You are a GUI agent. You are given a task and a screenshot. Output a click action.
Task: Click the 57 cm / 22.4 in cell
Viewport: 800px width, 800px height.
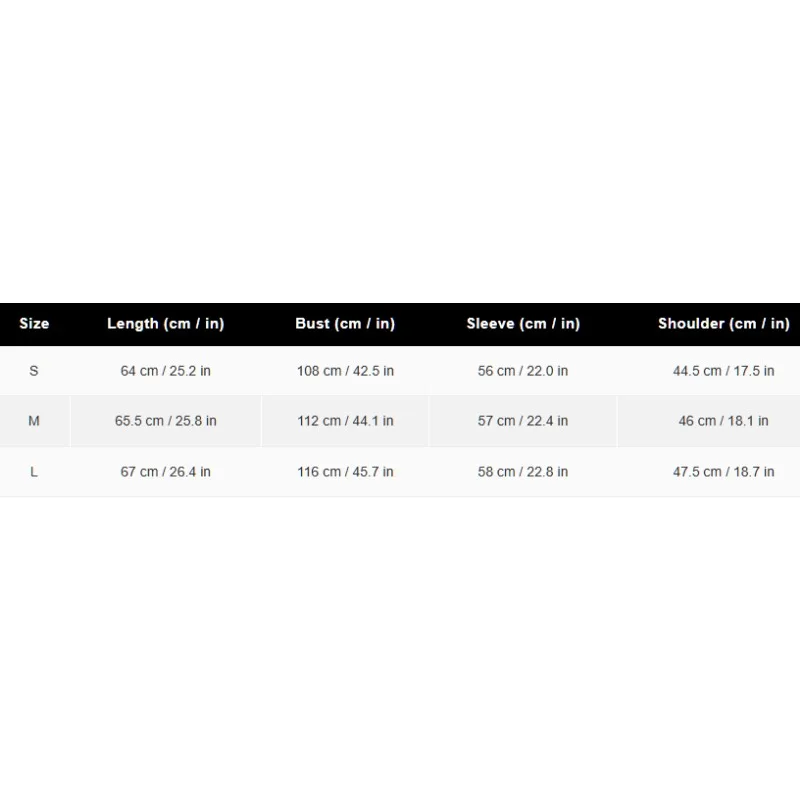point(522,421)
